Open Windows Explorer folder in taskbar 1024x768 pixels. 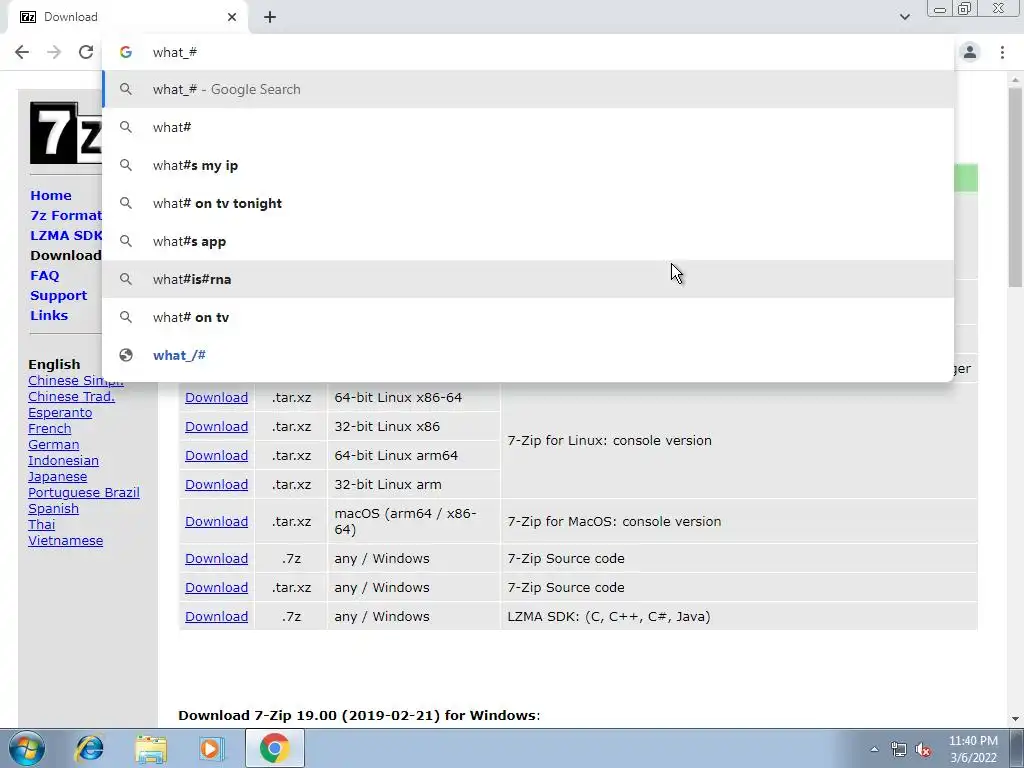tap(151, 748)
